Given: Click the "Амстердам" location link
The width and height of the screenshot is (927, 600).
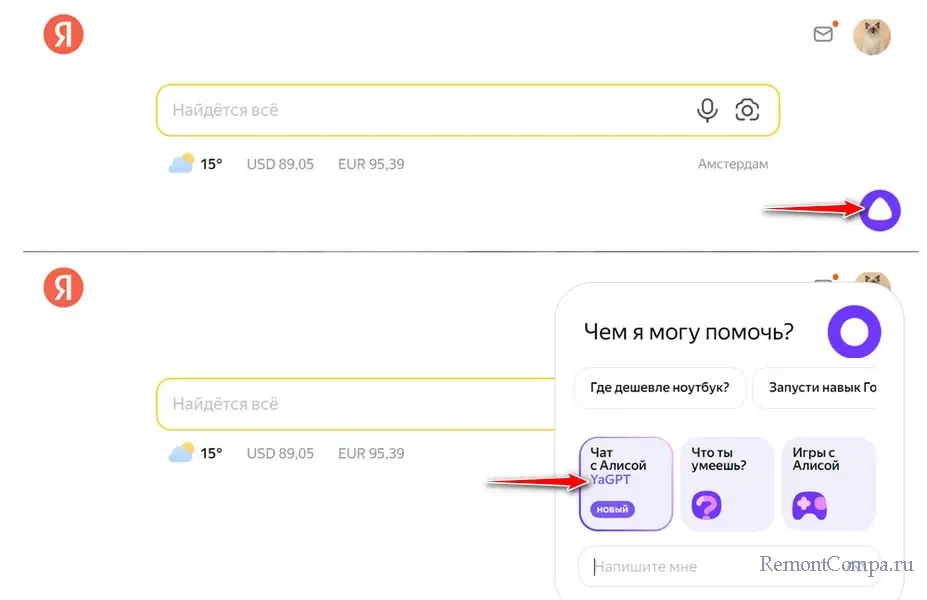Looking at the screenshot, I should tap(732, 164).
